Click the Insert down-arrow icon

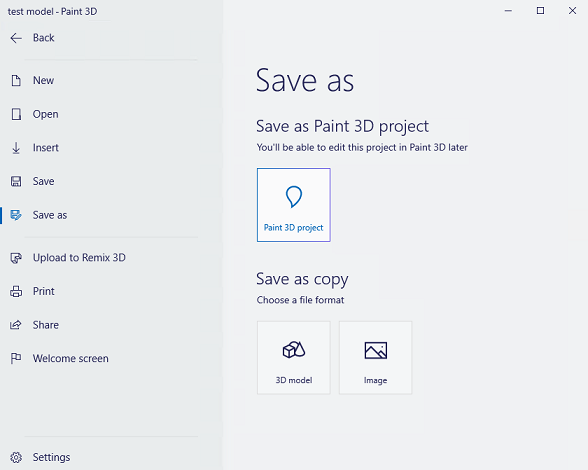tap(16, 148)
